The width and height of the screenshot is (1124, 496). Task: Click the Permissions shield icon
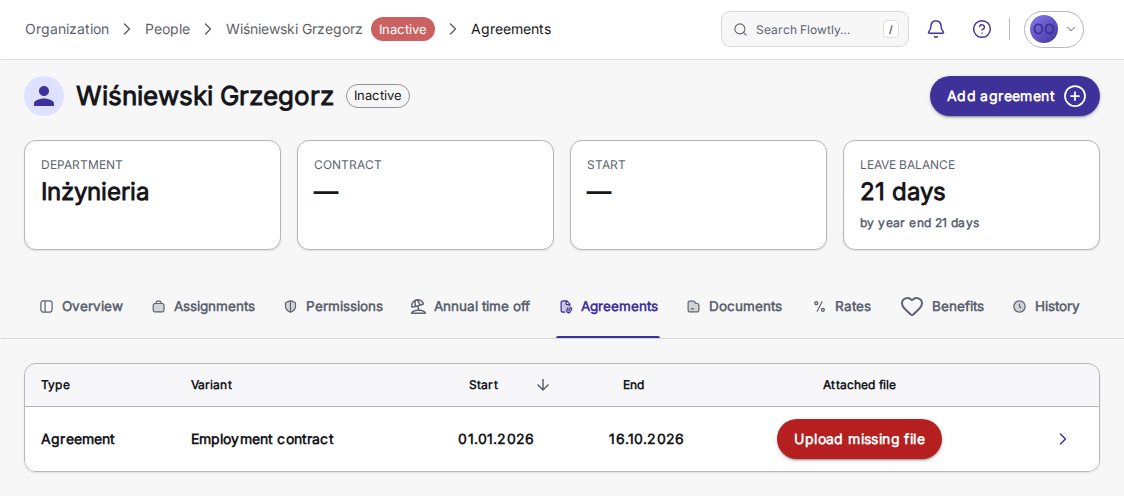(x=290, y=307)
